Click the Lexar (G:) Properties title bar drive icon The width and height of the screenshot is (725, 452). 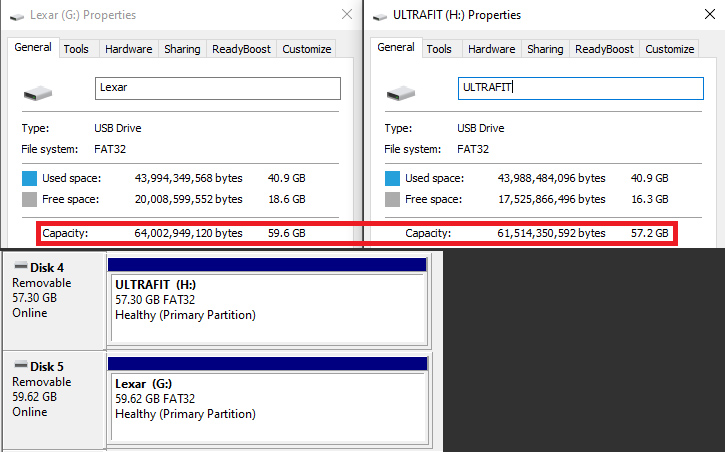pyautogui.click(x=17, y=17)
